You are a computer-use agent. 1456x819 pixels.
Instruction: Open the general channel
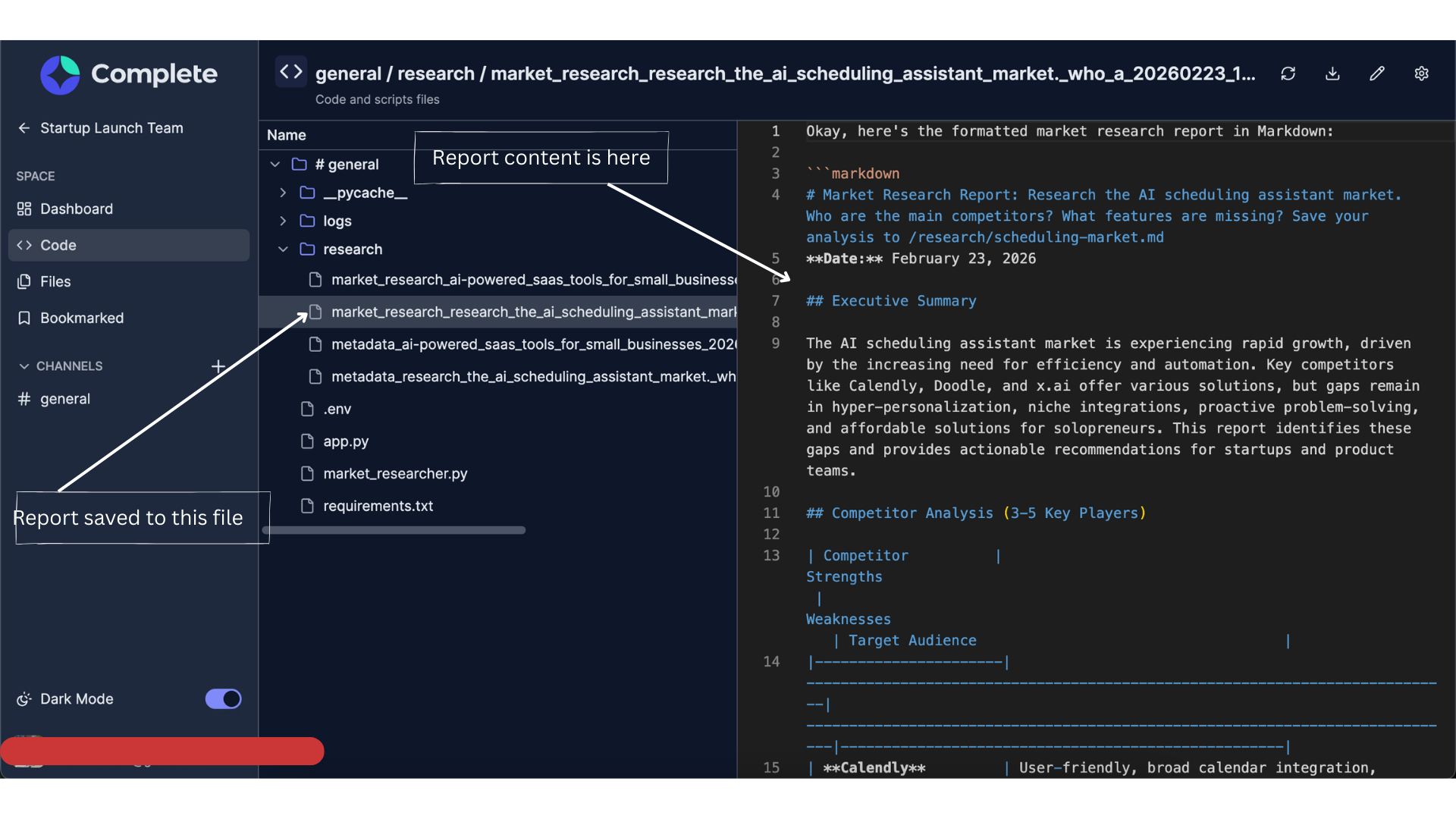[x=64, y=399]
